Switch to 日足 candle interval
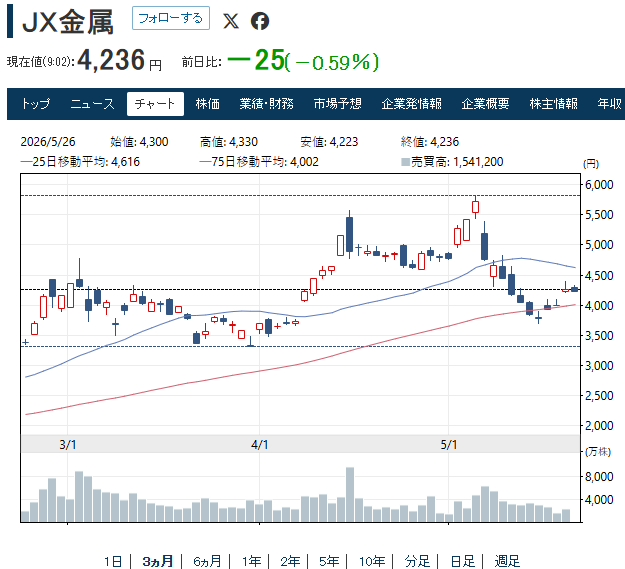This screenshot has width=625, height=569. click(x=462, y=561)
